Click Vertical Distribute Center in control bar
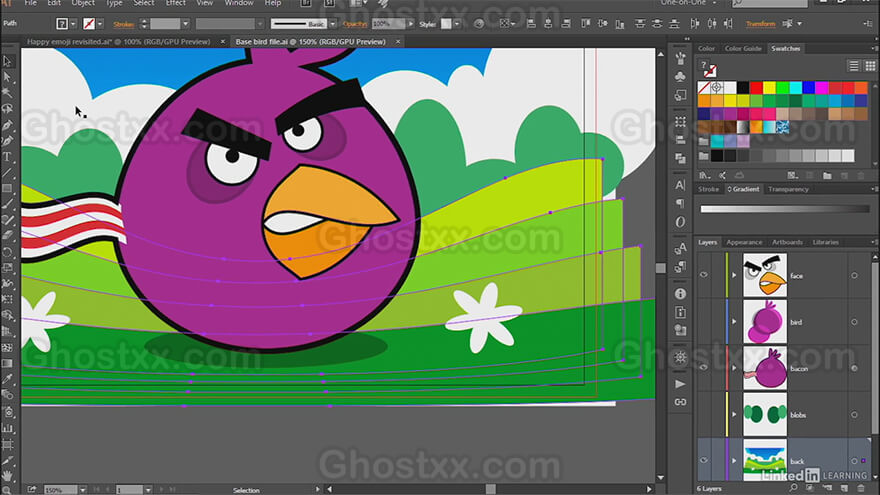 tap(657, 24)
